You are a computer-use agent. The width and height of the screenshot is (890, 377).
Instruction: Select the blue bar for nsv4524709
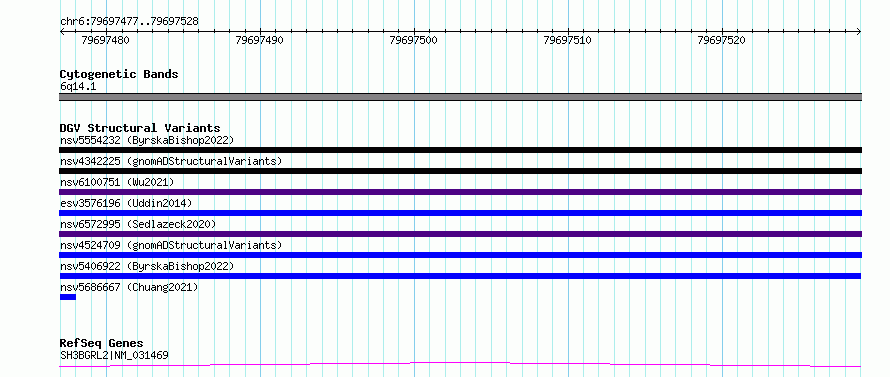point(460,255)
